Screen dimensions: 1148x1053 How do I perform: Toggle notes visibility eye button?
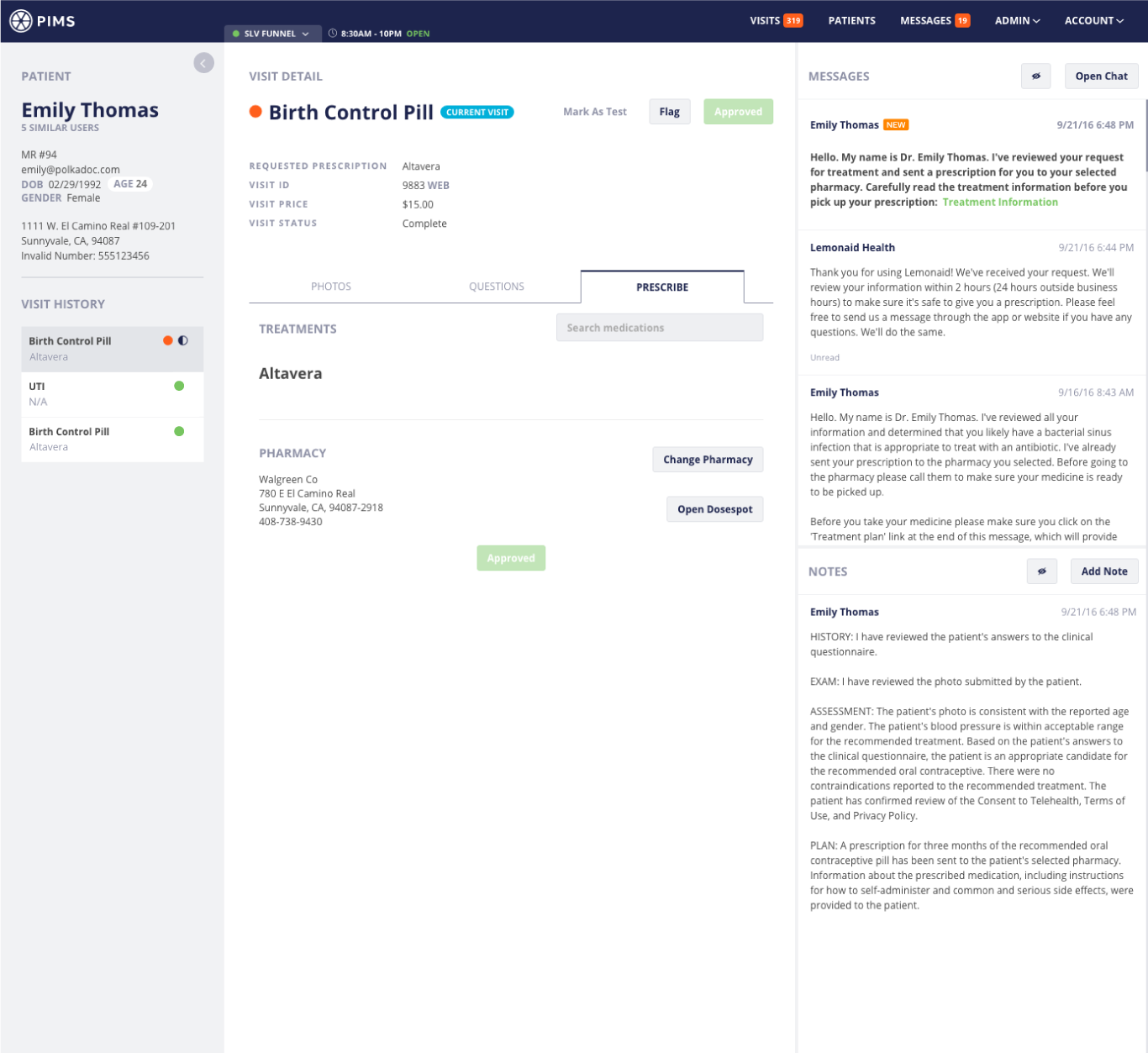(x=1041, y=571)
